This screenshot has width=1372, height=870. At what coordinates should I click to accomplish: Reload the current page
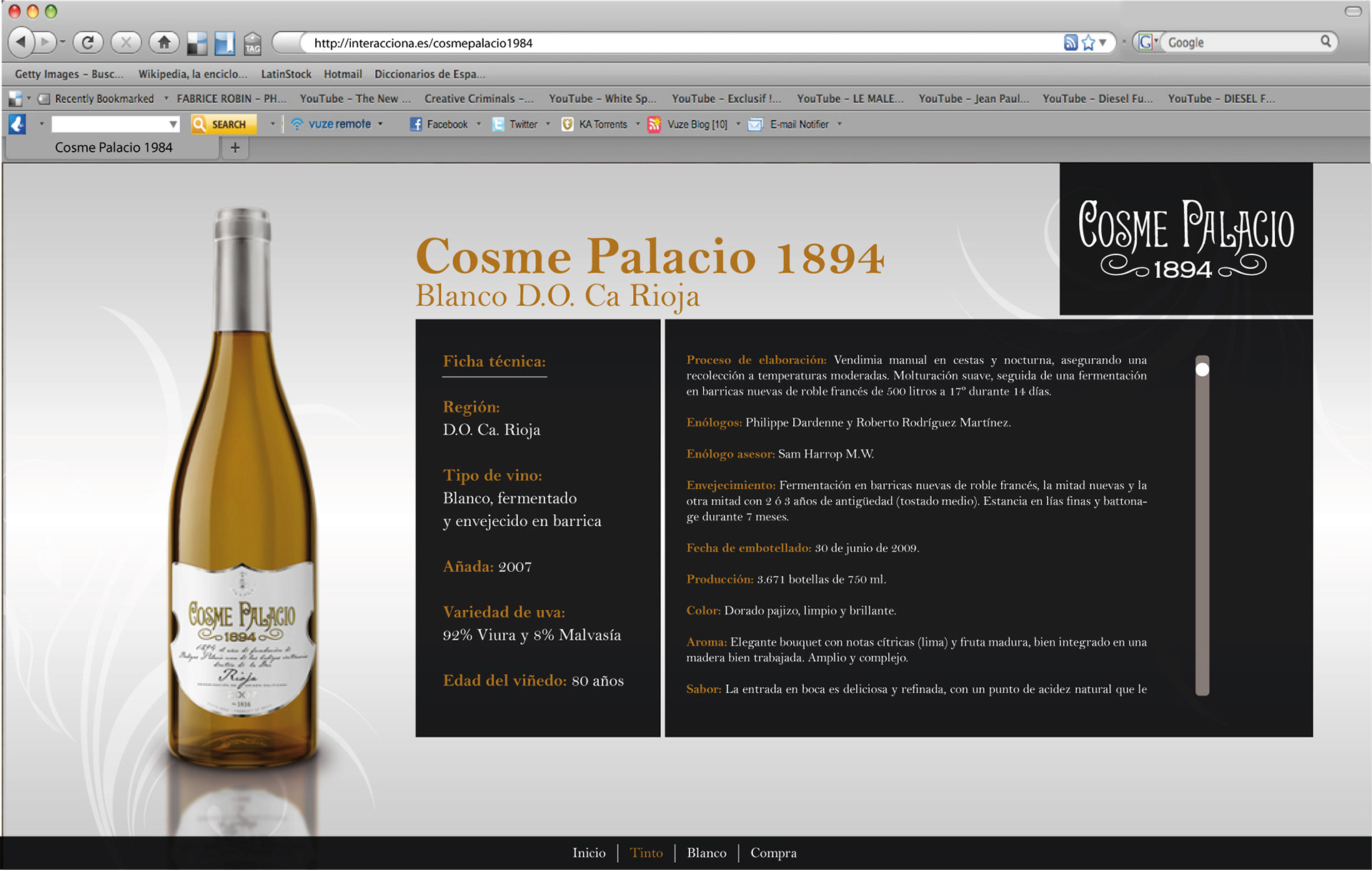[x=88, y=43]
